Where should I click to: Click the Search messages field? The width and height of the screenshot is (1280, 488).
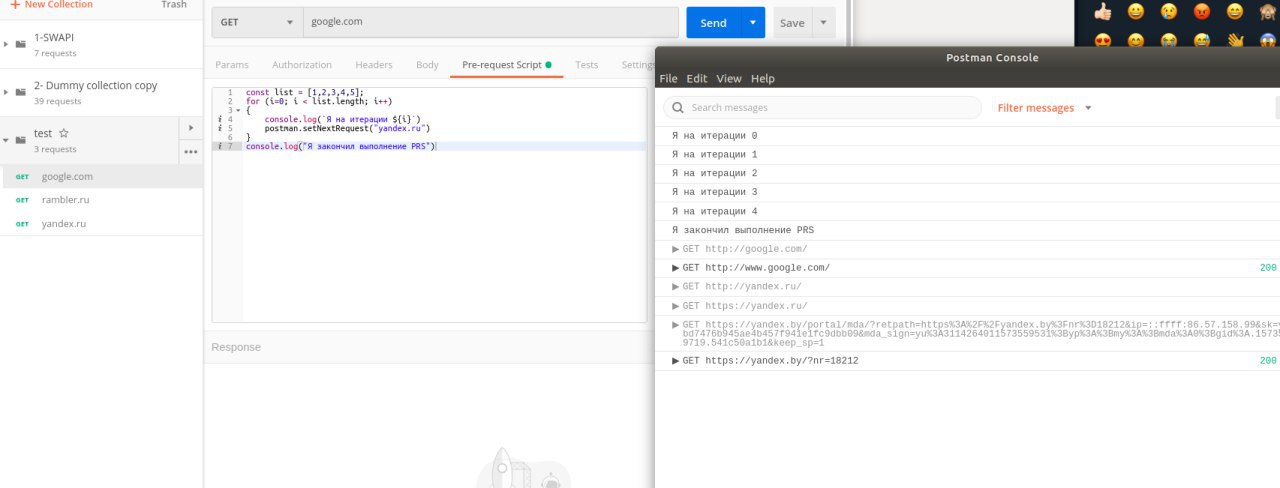(822, 108)
